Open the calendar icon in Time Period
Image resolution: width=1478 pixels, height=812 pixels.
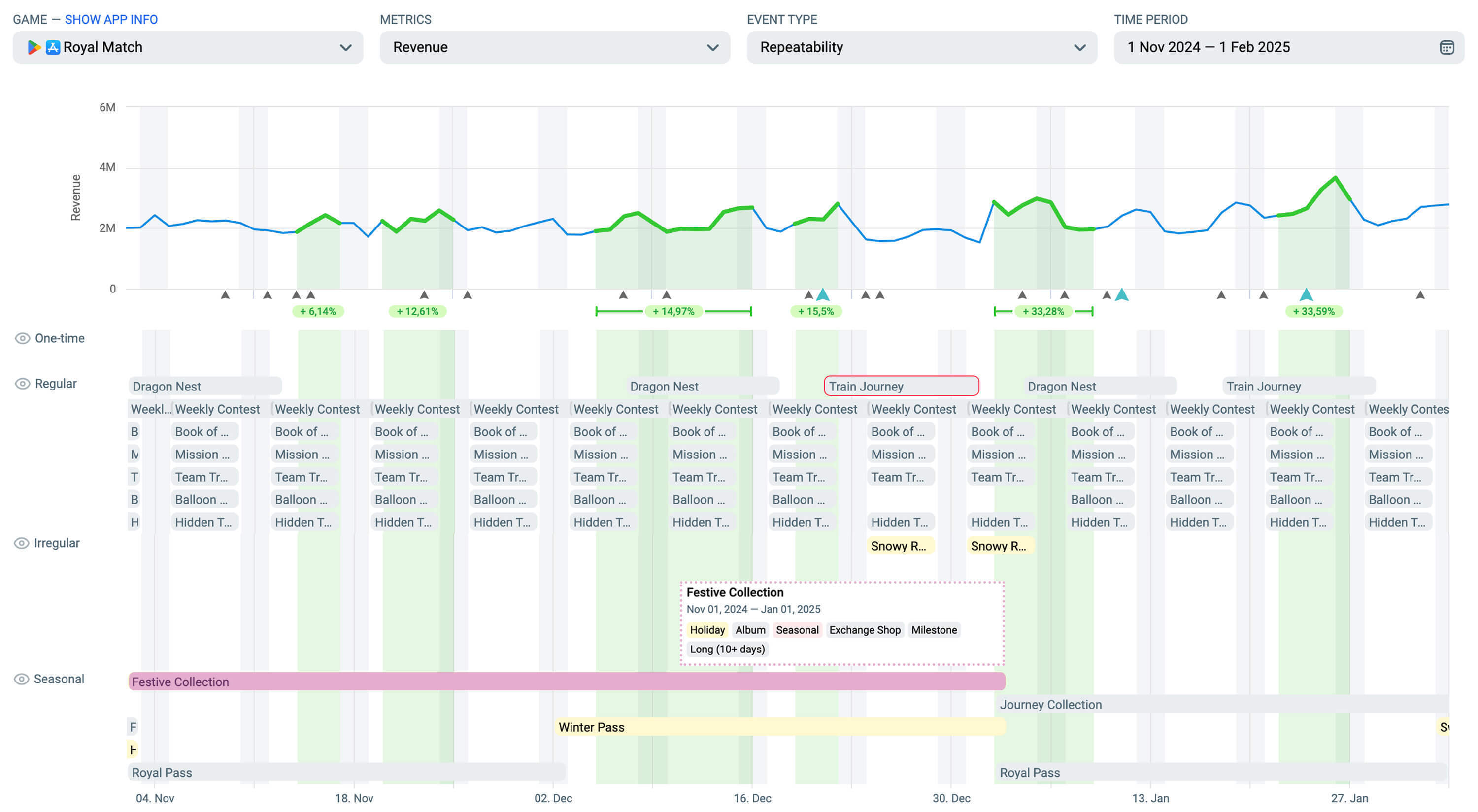click(1446, 48)
